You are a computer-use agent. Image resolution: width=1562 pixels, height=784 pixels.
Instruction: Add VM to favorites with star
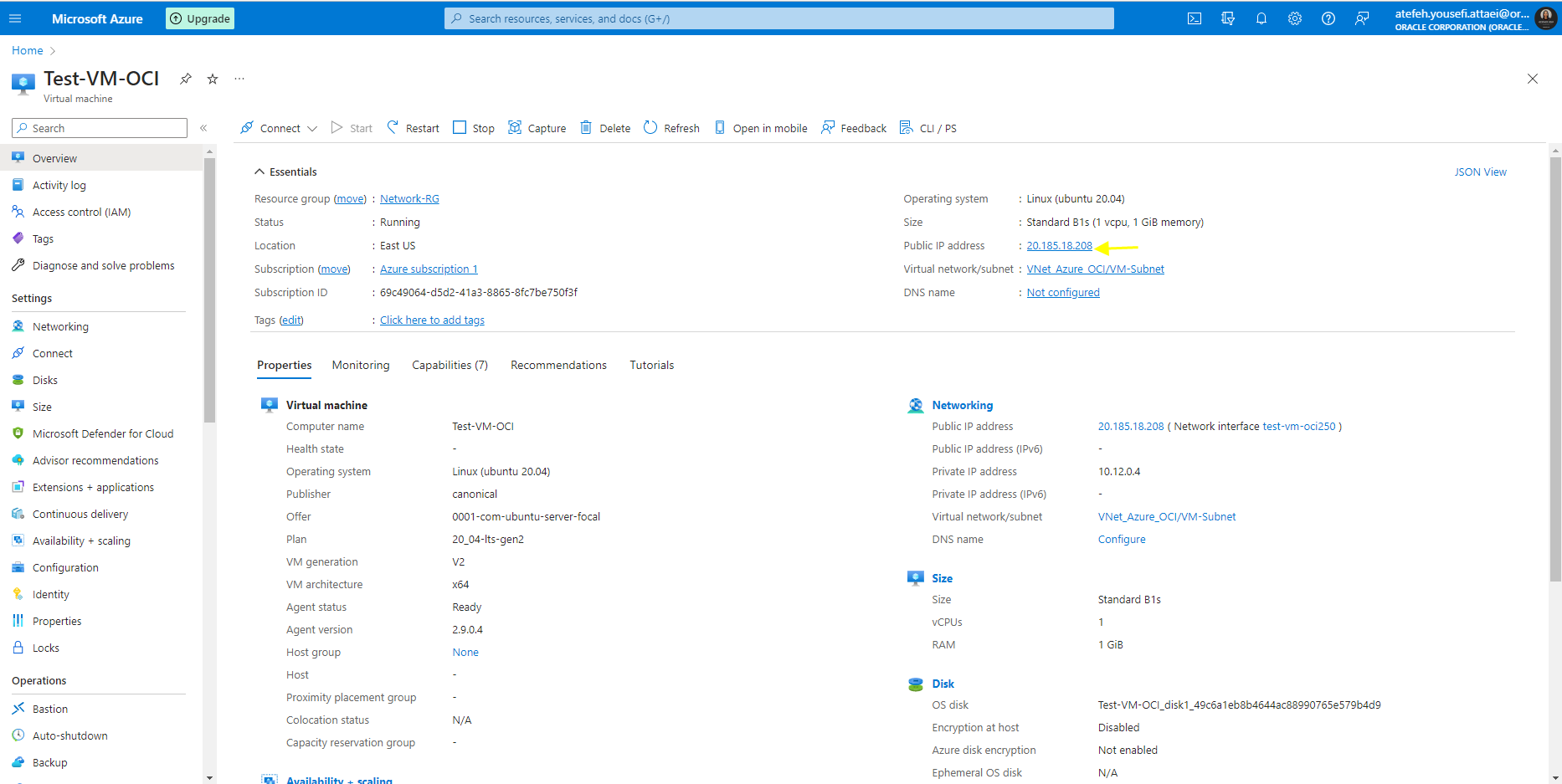(213, 79)
